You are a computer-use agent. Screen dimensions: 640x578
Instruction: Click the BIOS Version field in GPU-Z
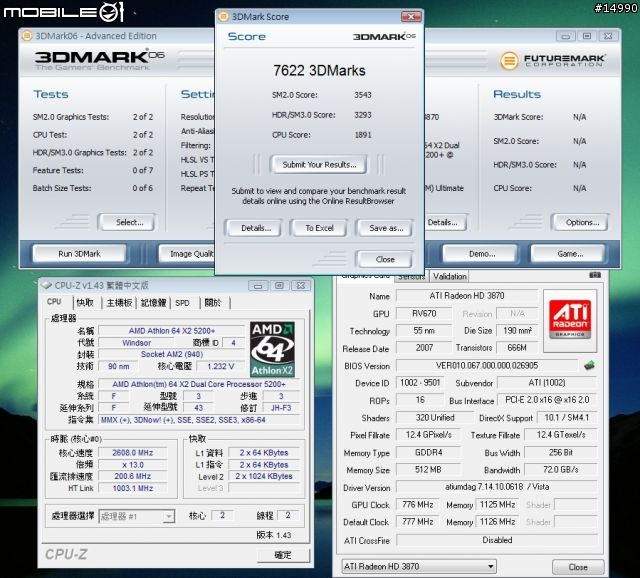point(487,365)
